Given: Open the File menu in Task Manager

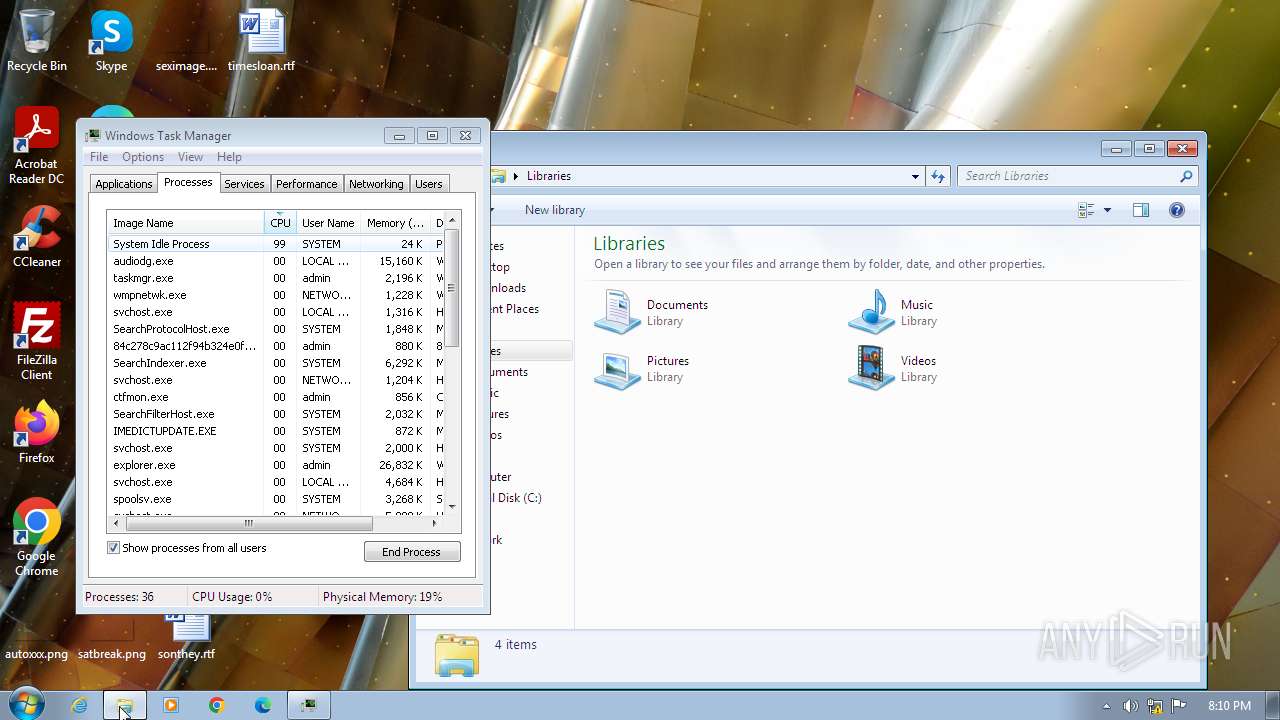Looking at the screenshot, I should coord(99,157).
